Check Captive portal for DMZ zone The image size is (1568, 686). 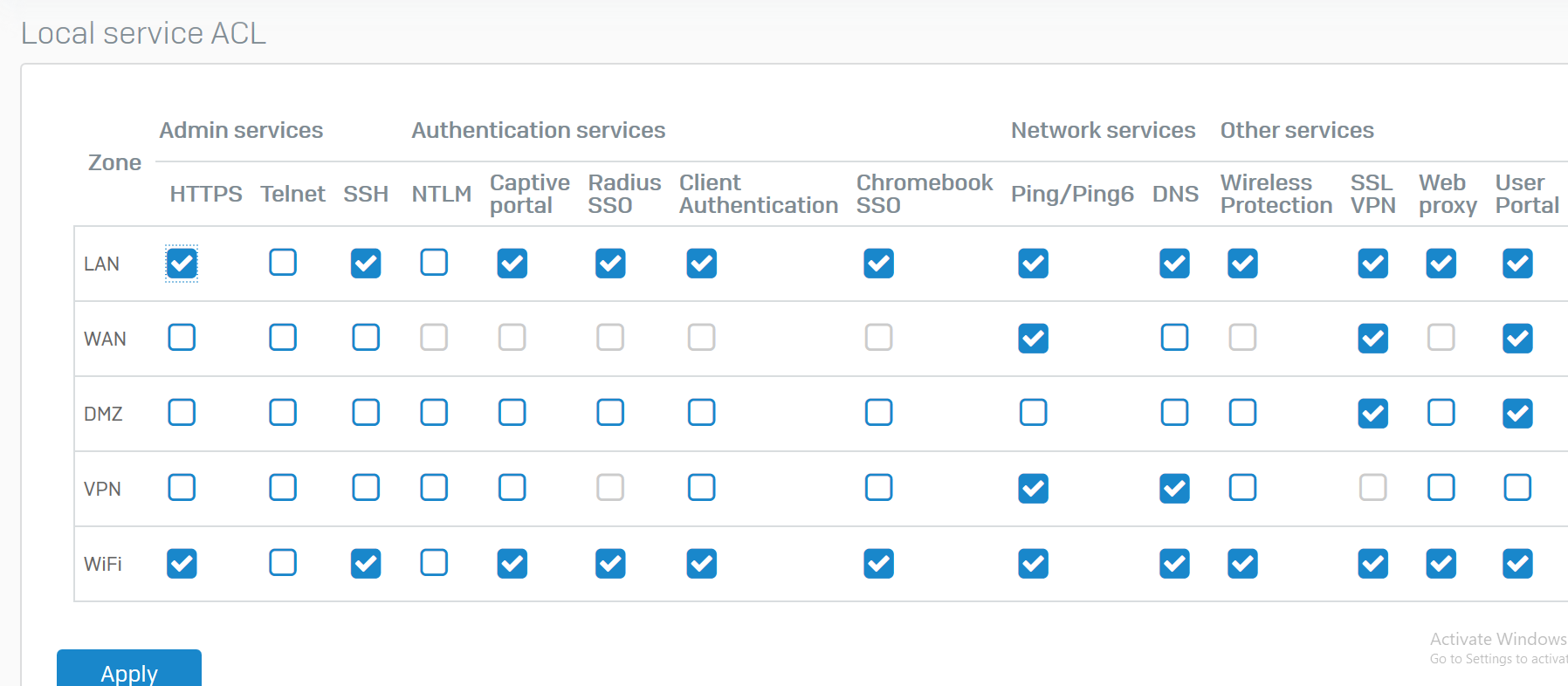512,413
